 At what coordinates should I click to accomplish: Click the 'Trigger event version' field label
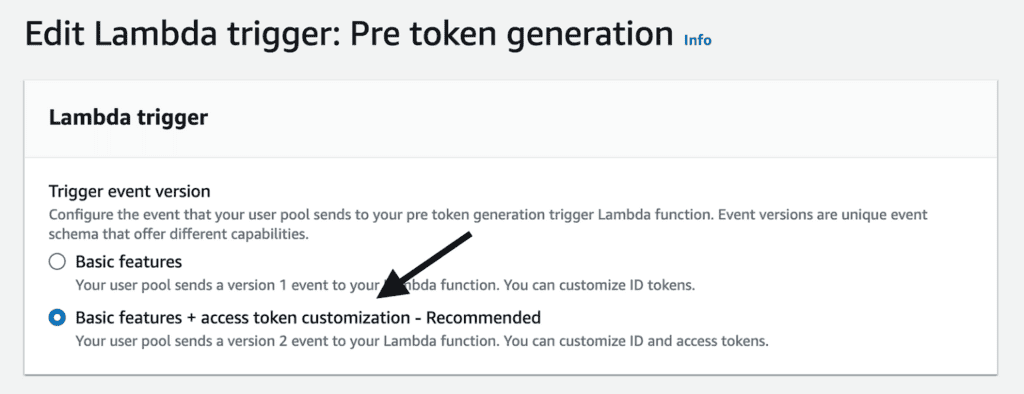click(x=129, y=191)
